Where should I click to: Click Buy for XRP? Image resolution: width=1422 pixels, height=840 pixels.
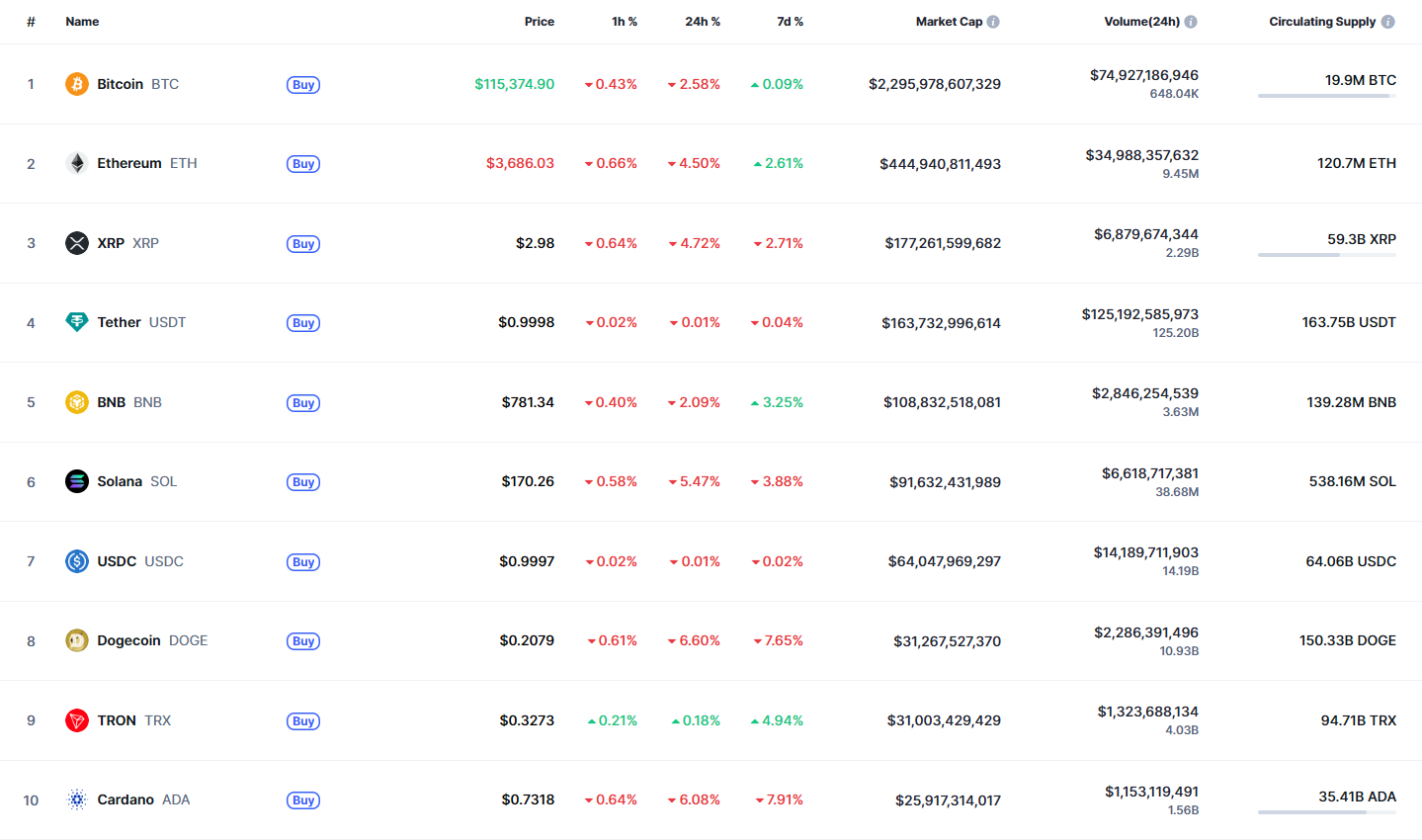click(x=303, y=244)
